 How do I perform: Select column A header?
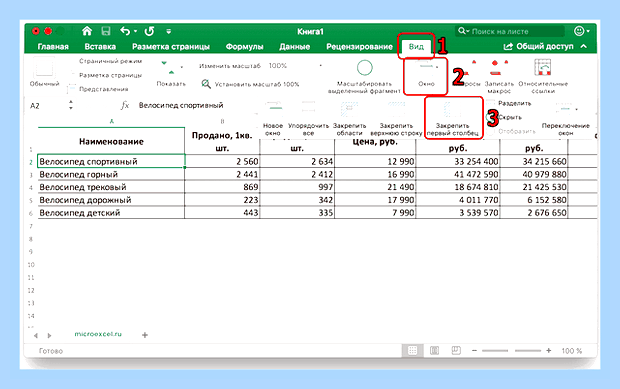[x=112, y=122]
